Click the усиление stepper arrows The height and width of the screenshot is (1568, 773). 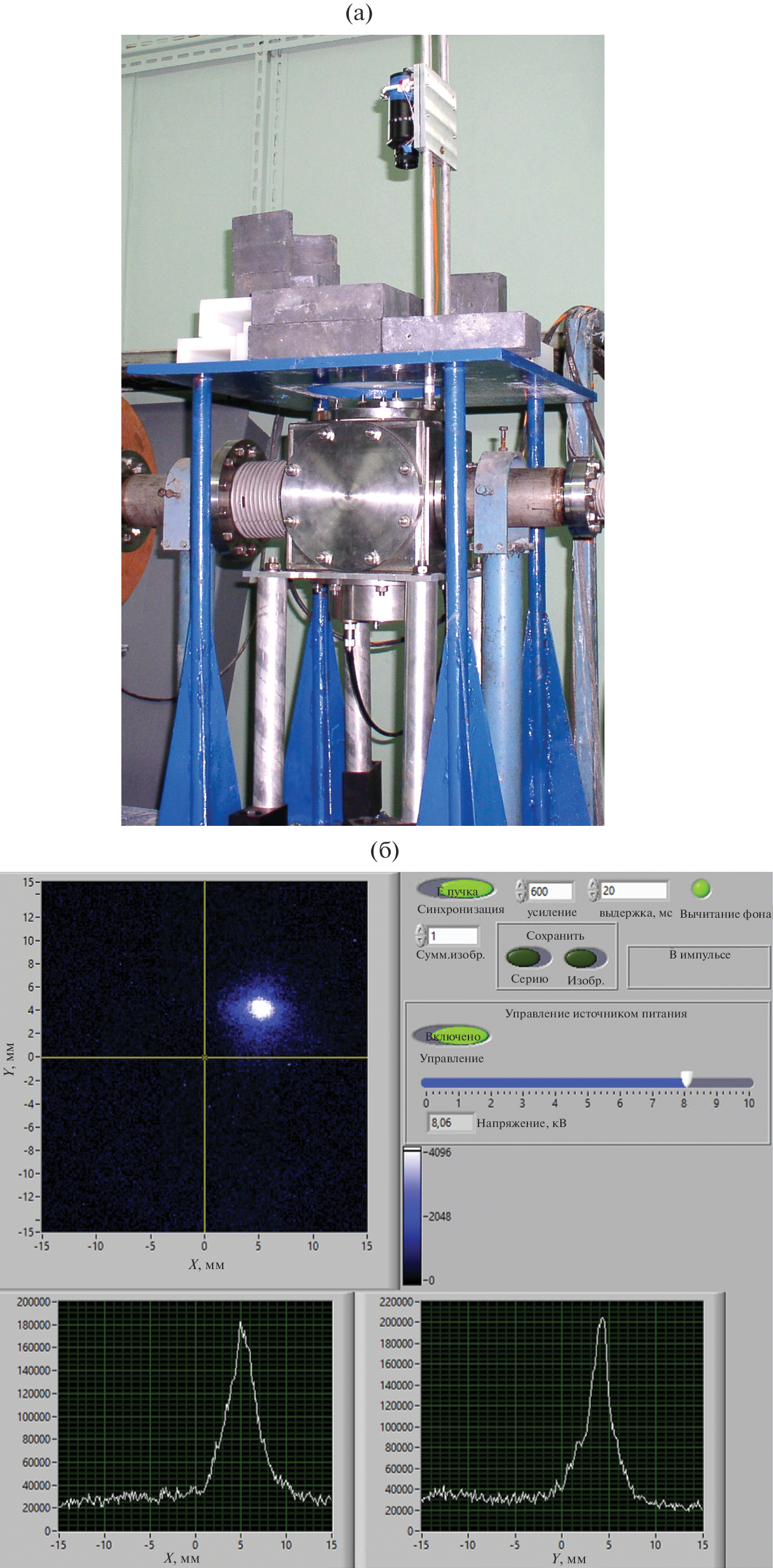(x=521, y=891)
